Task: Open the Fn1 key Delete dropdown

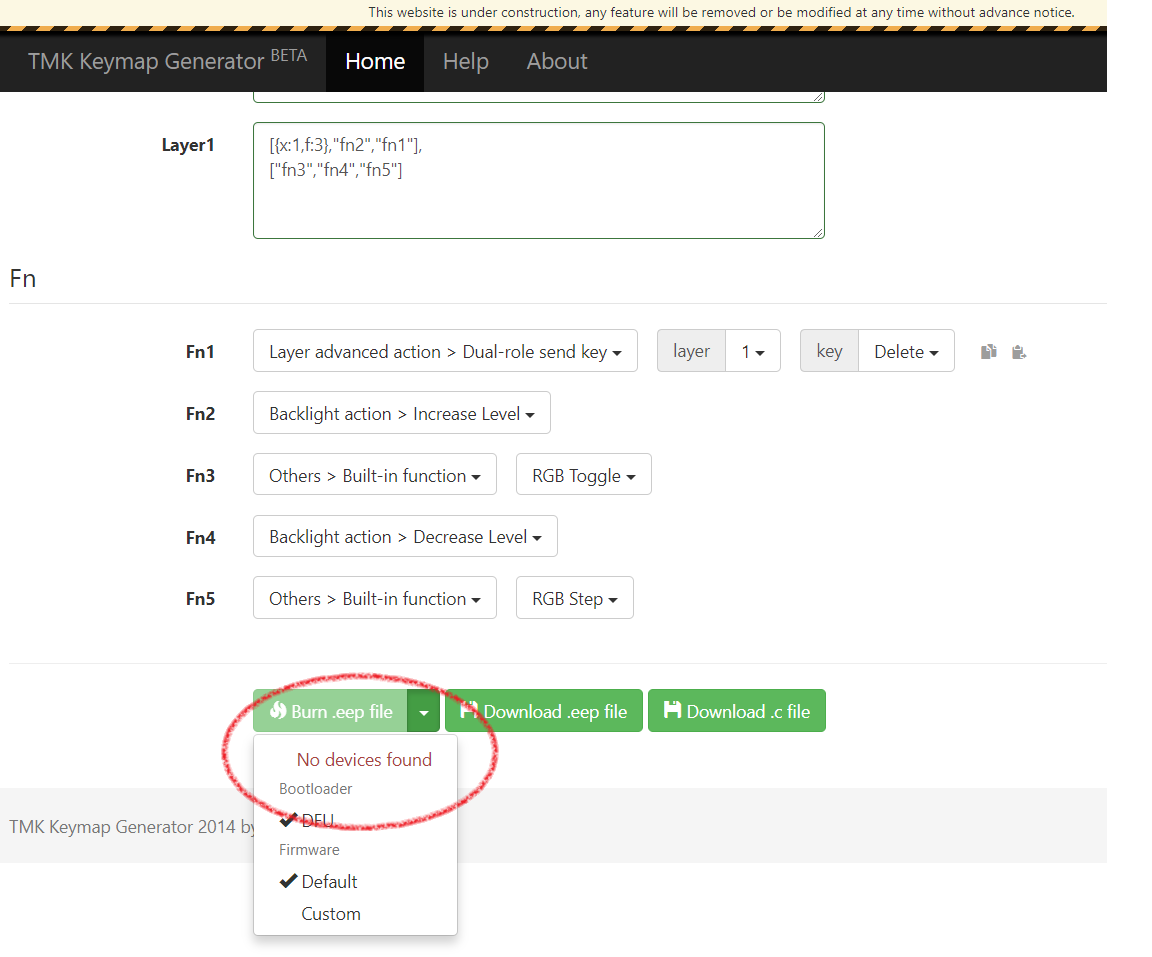Action: pos(906,351)
